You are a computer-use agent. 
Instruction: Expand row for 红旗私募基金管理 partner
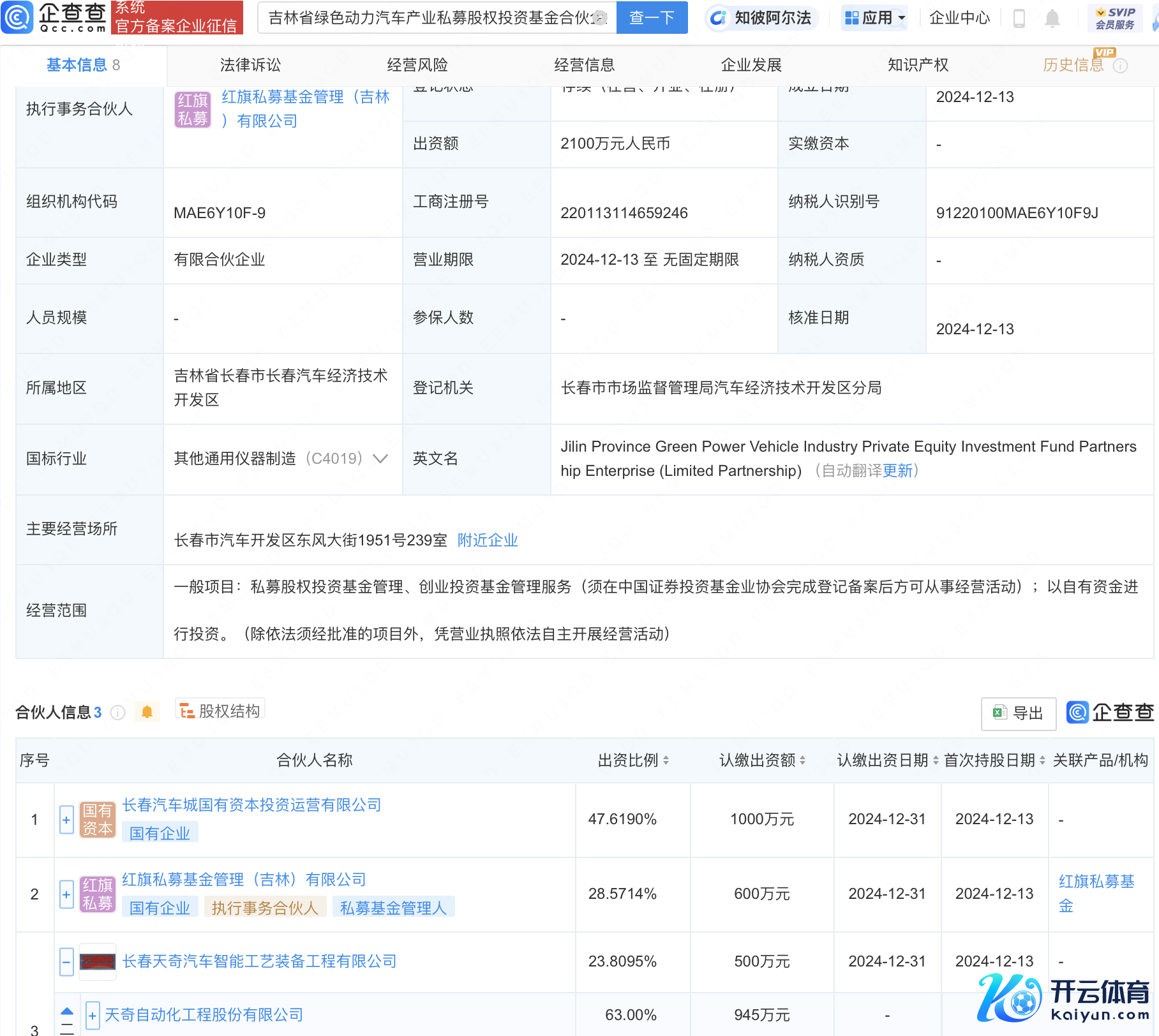click(66, 894)
